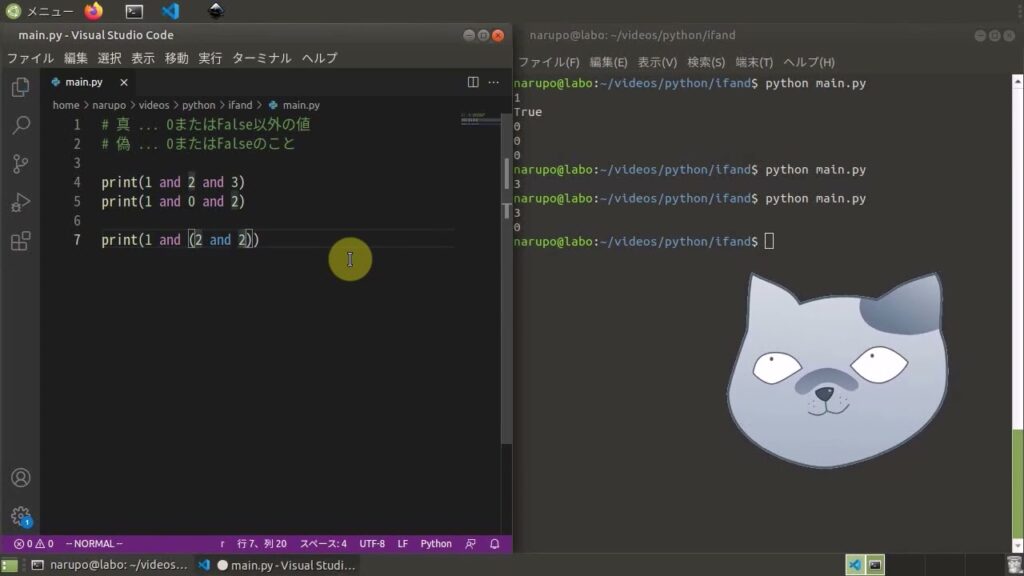Click the notifications bell in status bar
This screenshot has width=1024, height=576.
pos(495,544)
